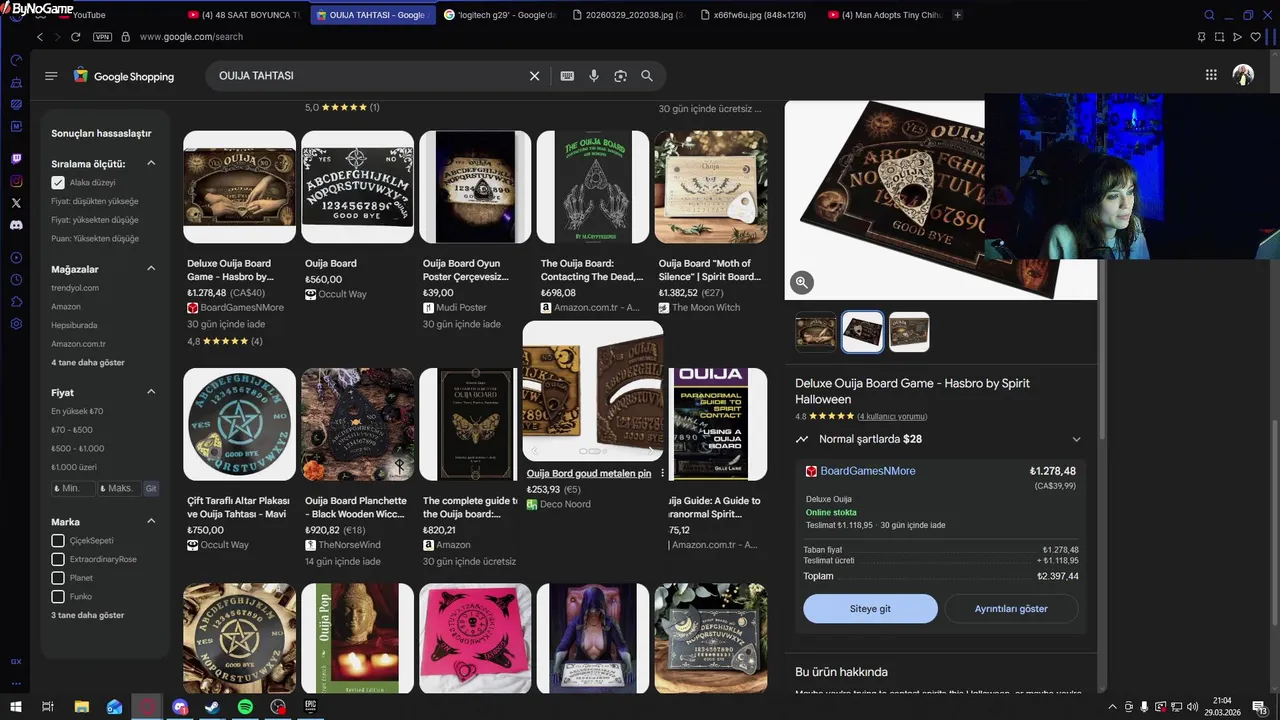The image size is (1280, 720).
Task: Pin the page using the toolbar pin icon
Action: tap(1201, 37)
